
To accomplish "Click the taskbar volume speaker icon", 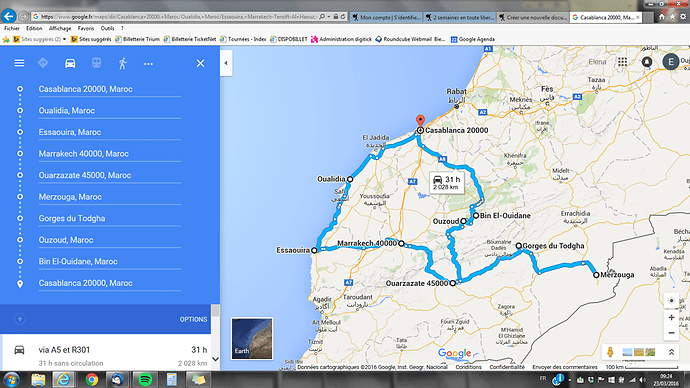I will (642, 380).
